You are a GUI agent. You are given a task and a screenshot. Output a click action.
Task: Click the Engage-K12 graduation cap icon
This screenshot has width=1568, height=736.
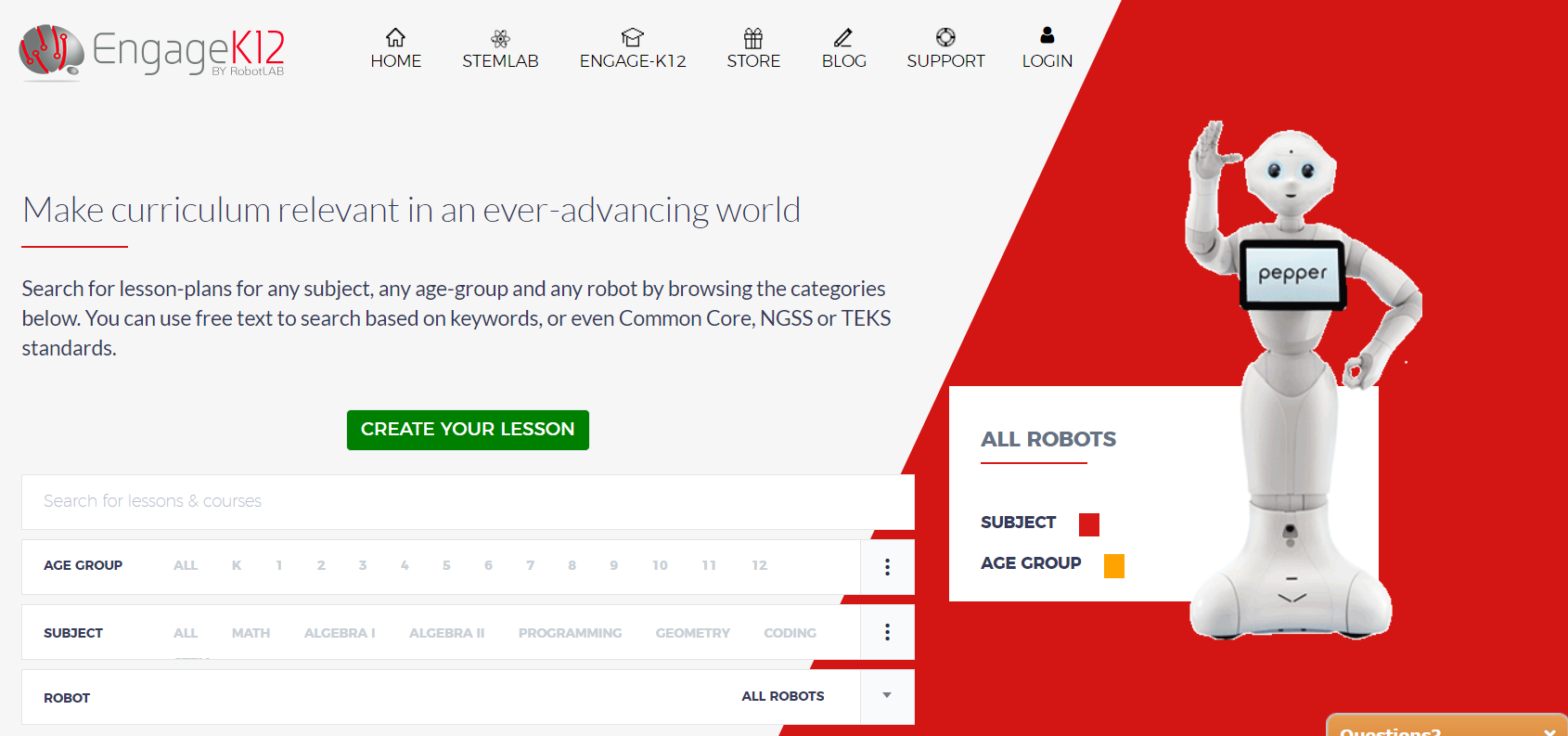(x=633, y=37)
